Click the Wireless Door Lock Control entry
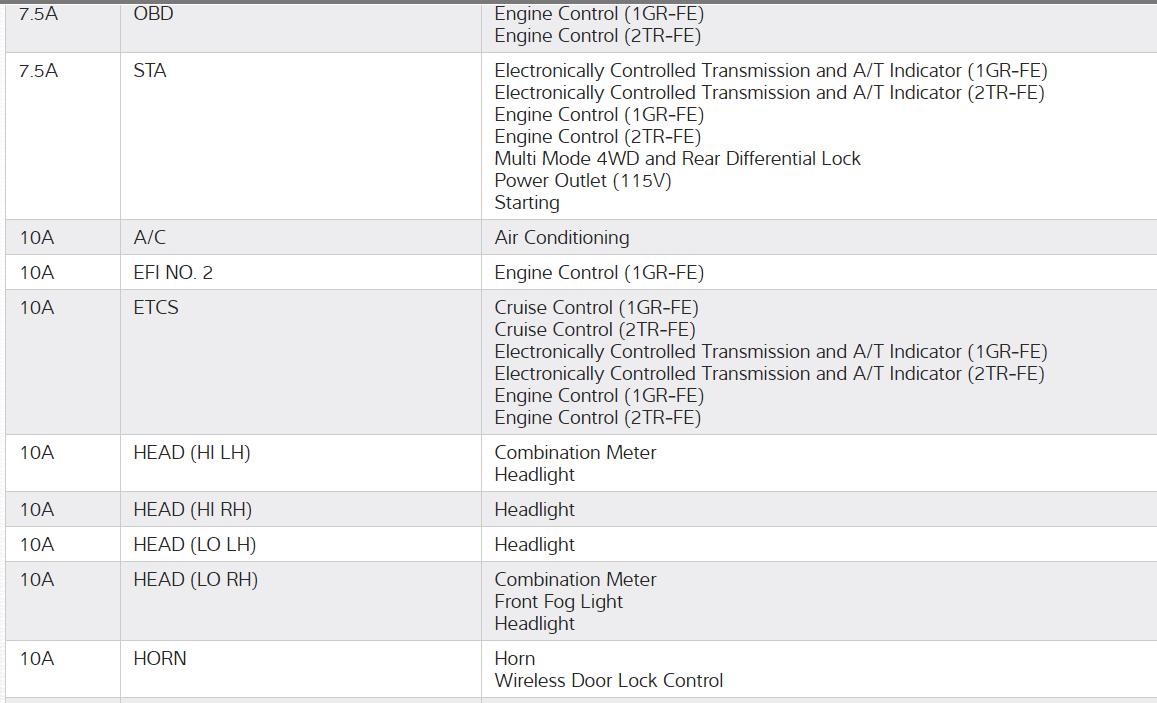The width and height of the screenshot is (1157, 703). 608,680
